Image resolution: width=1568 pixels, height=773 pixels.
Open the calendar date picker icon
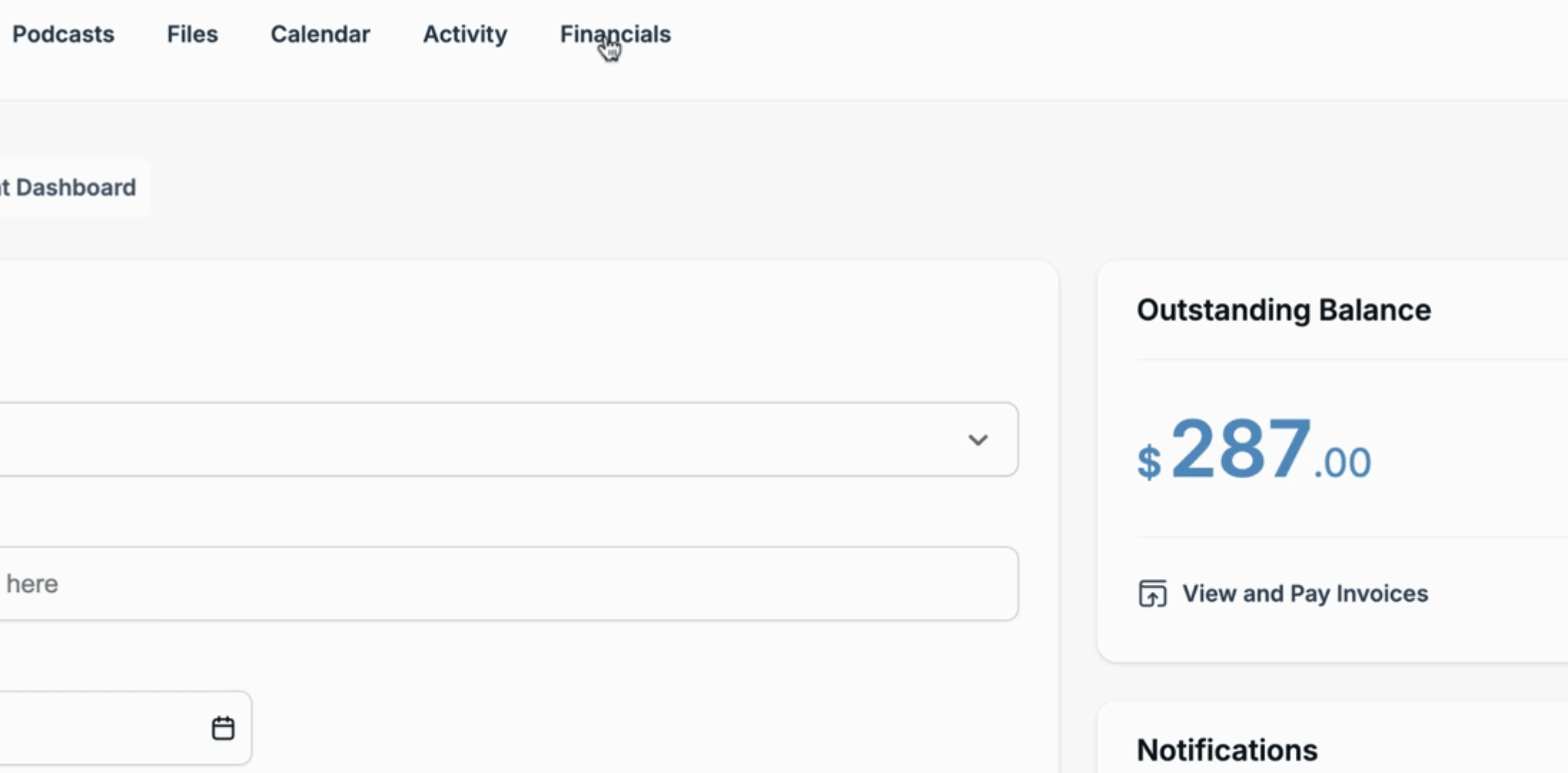223,728
